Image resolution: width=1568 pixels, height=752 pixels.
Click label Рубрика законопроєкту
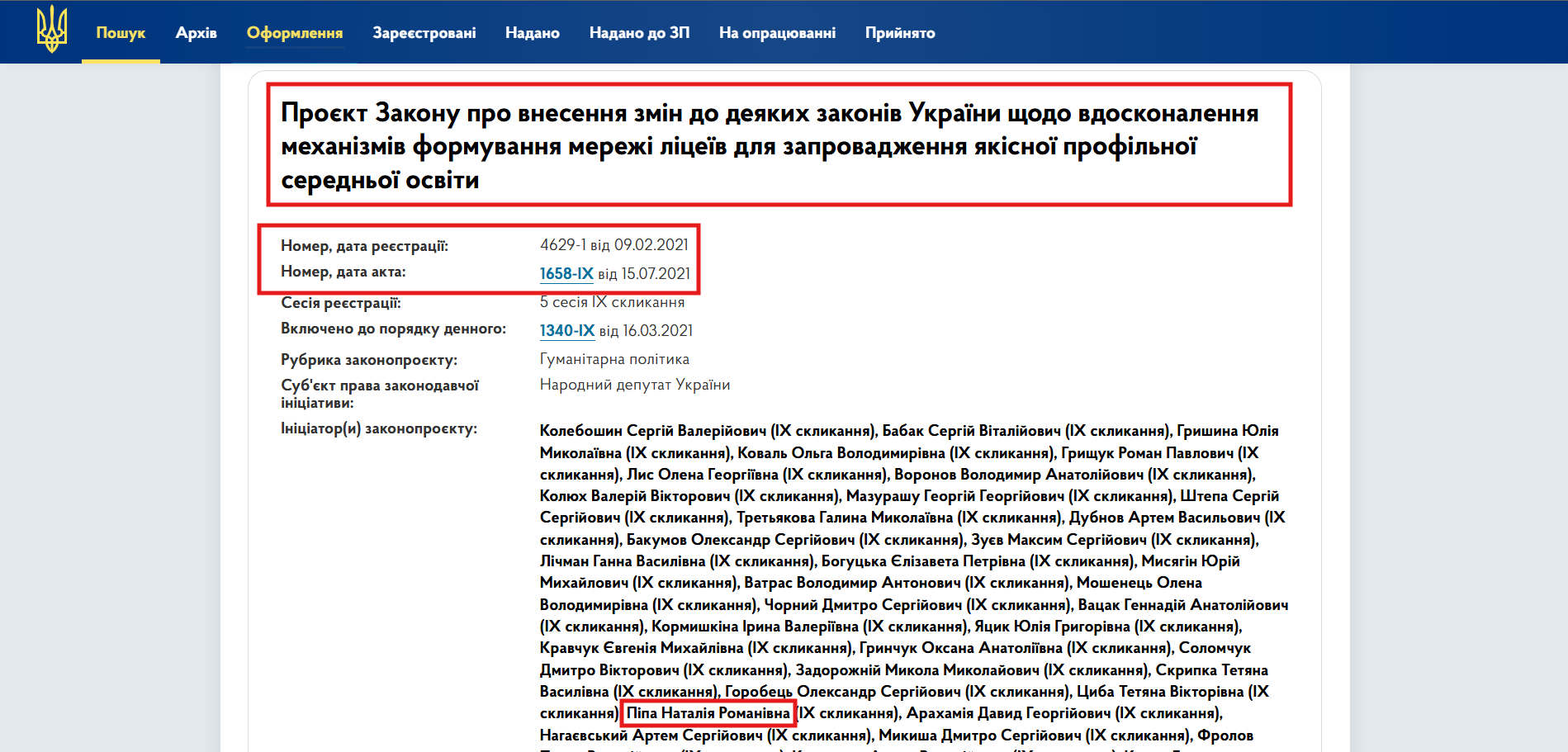pyautogui.click(x=369, y=360)
